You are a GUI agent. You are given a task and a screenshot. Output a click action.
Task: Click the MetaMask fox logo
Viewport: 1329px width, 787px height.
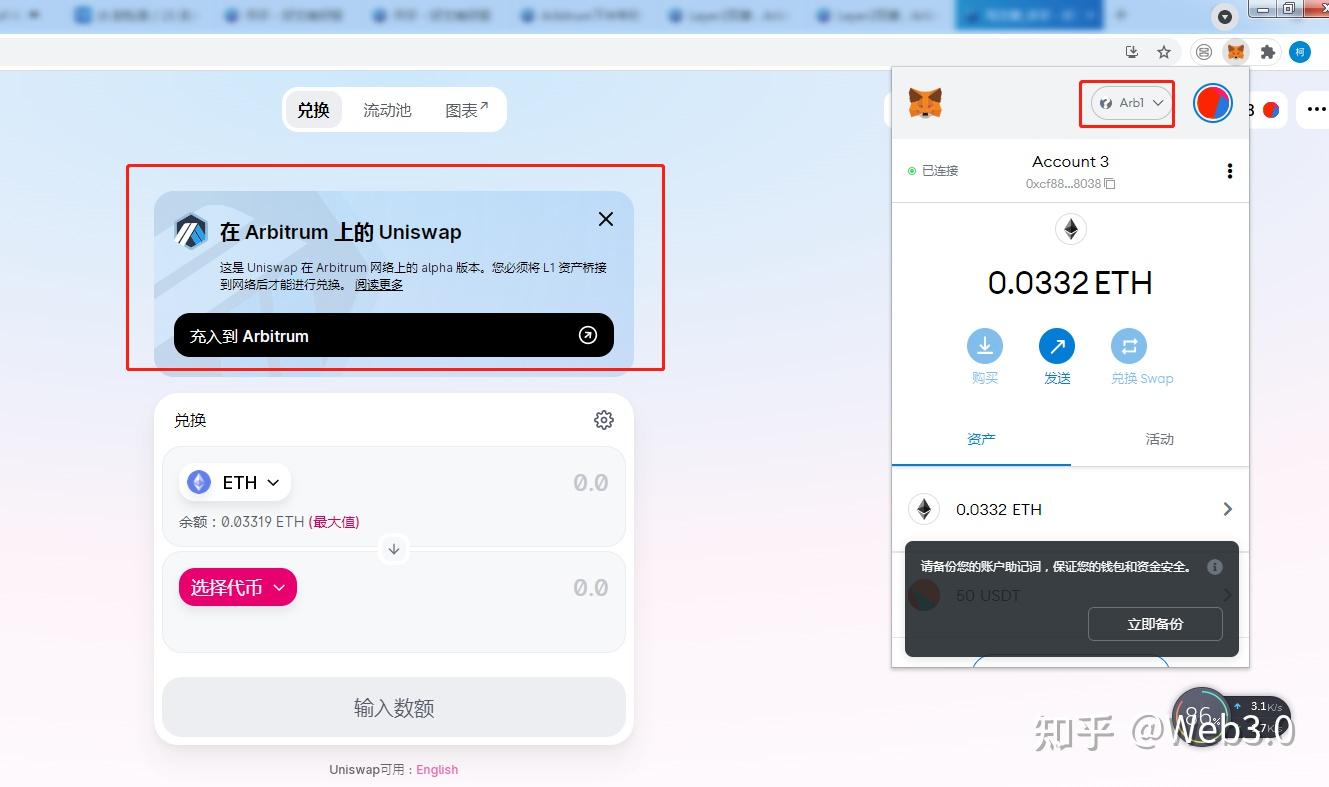coord(925,102)
